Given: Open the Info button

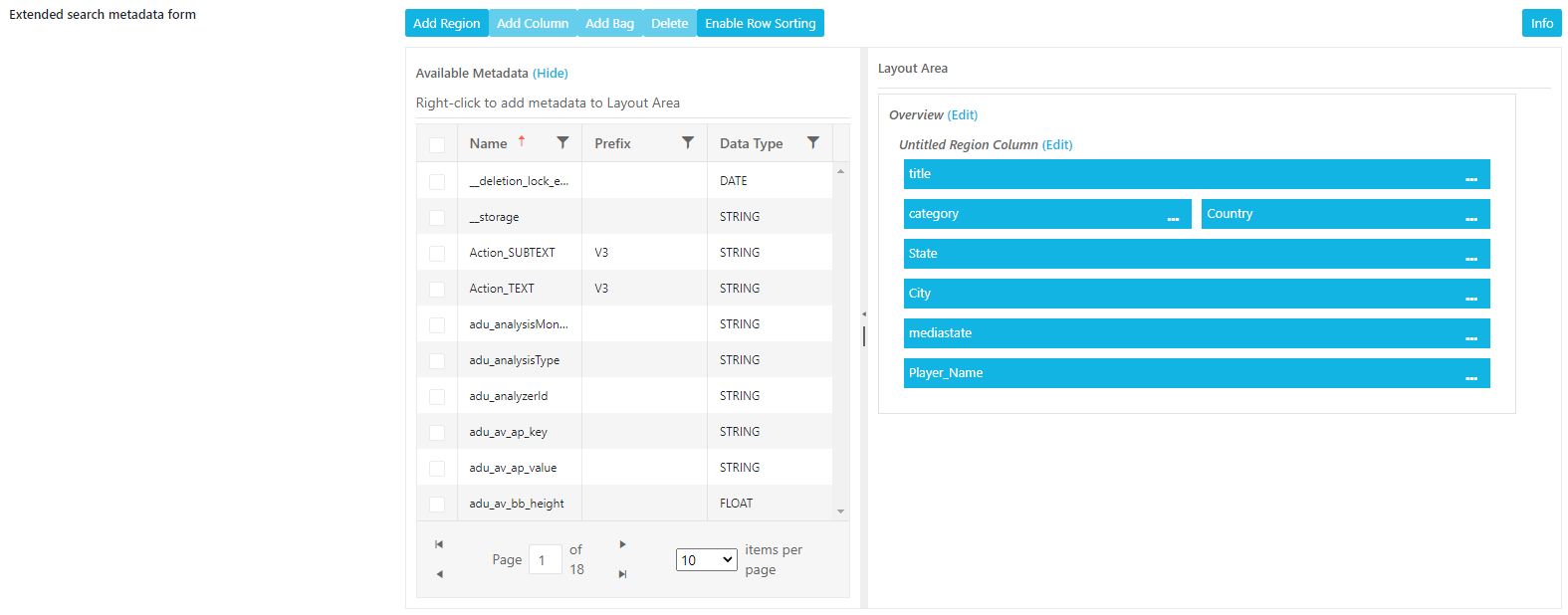Looking at the screenshot, I should click(x=1540, y=23).
